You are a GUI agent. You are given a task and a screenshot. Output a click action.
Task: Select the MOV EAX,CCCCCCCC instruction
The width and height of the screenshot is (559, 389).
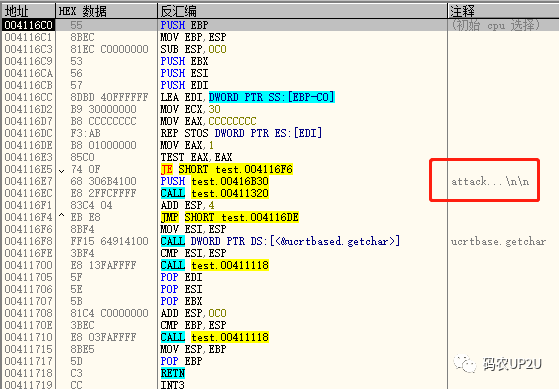[x=208, y=121]
